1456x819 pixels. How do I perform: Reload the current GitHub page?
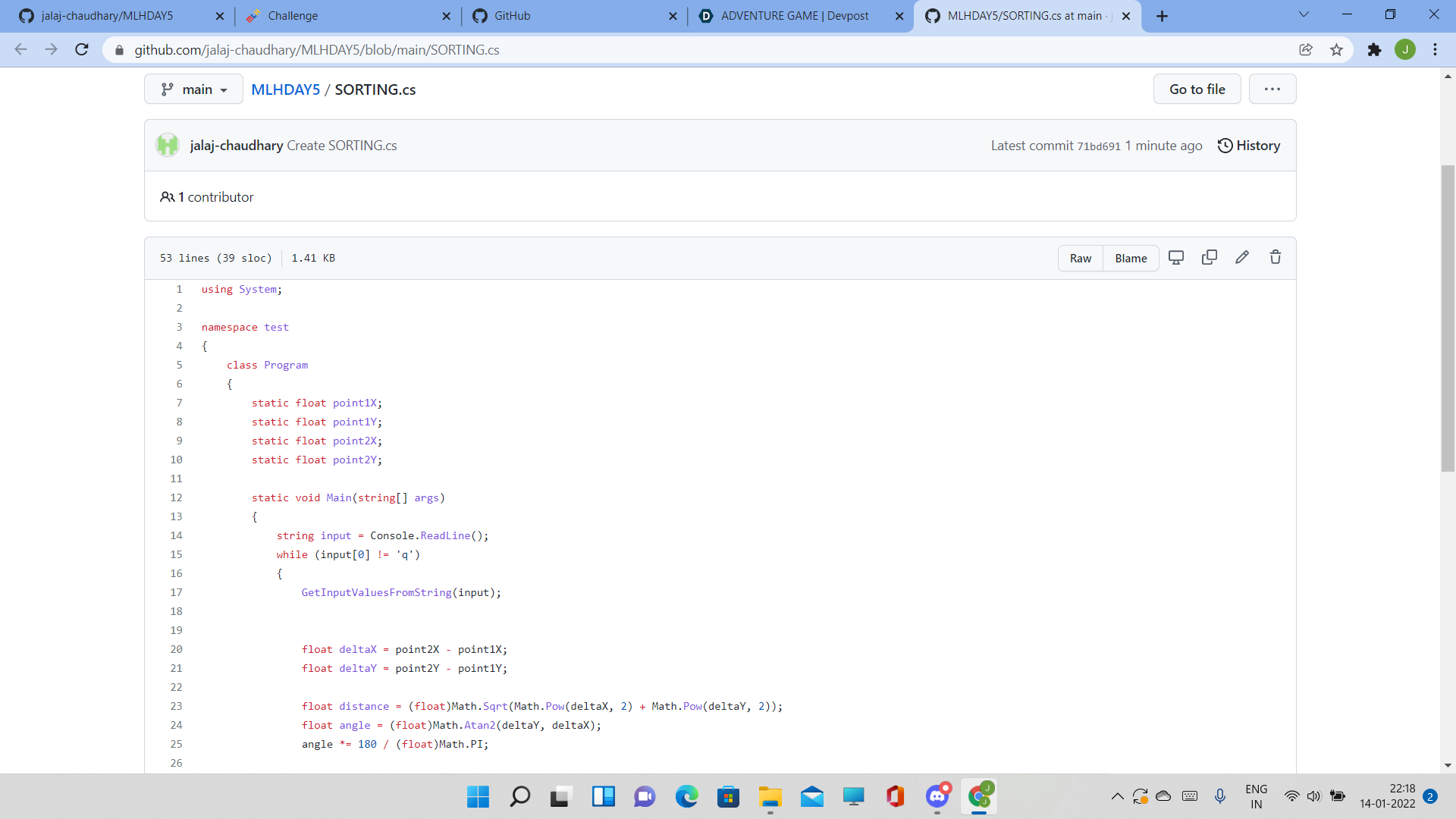82,50
